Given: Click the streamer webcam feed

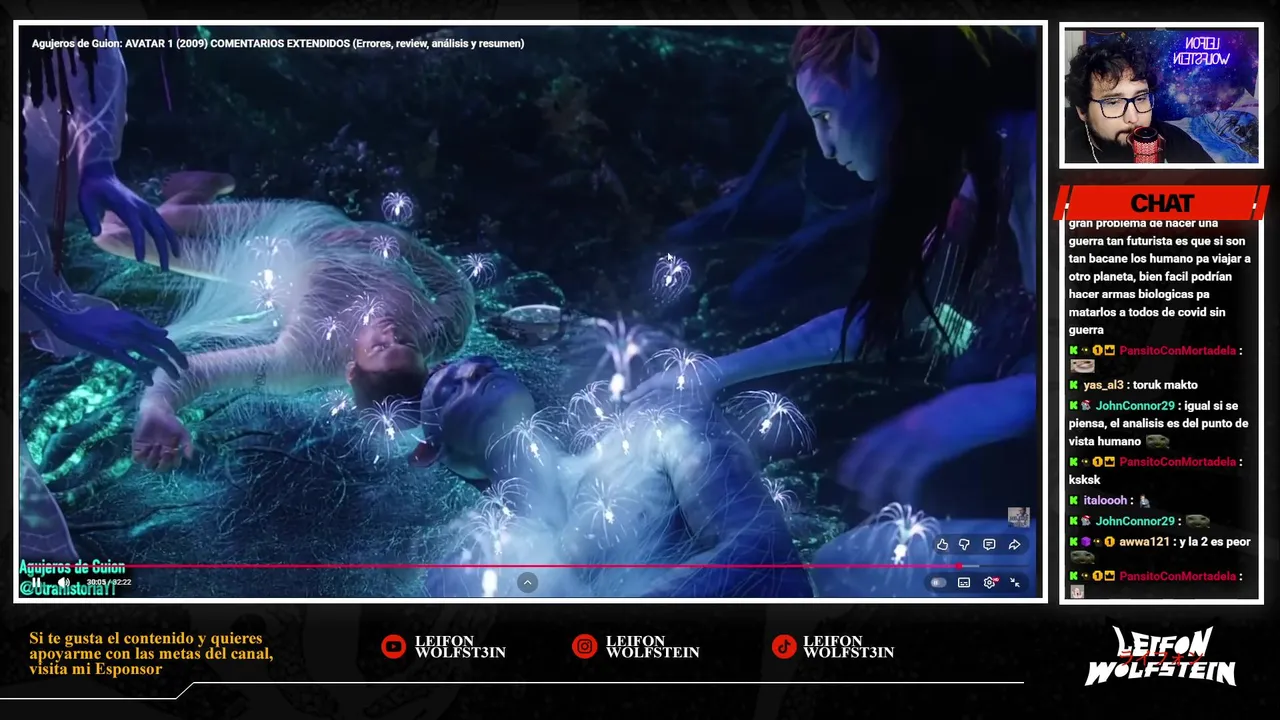Looking at the screenshot, I should [x=1161, y=96].
